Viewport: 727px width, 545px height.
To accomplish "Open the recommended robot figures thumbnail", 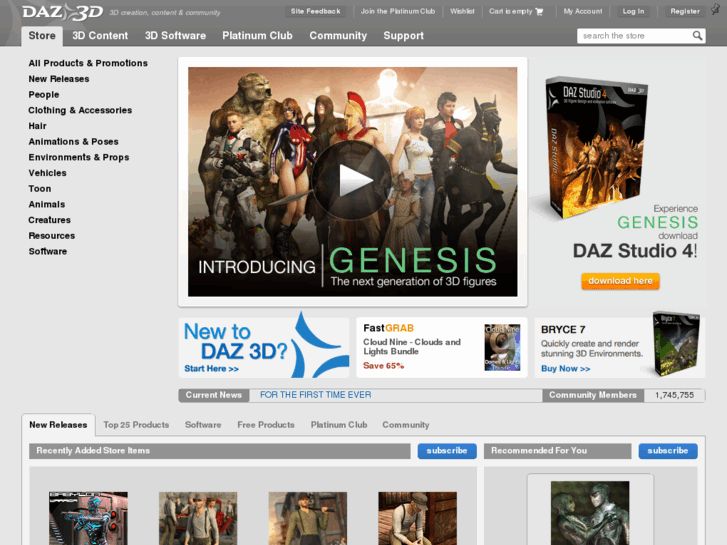I will coord(590,513).
